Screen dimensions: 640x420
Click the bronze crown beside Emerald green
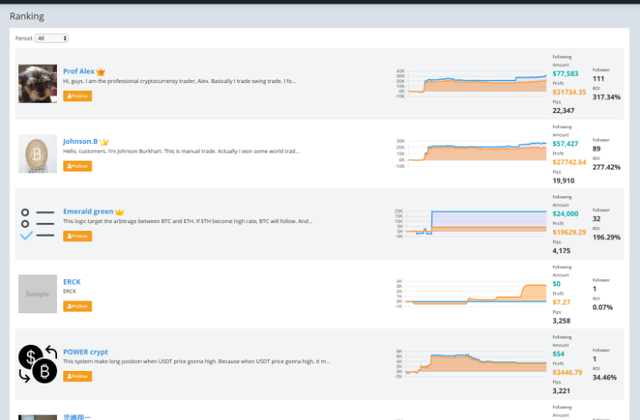(120, 212)
